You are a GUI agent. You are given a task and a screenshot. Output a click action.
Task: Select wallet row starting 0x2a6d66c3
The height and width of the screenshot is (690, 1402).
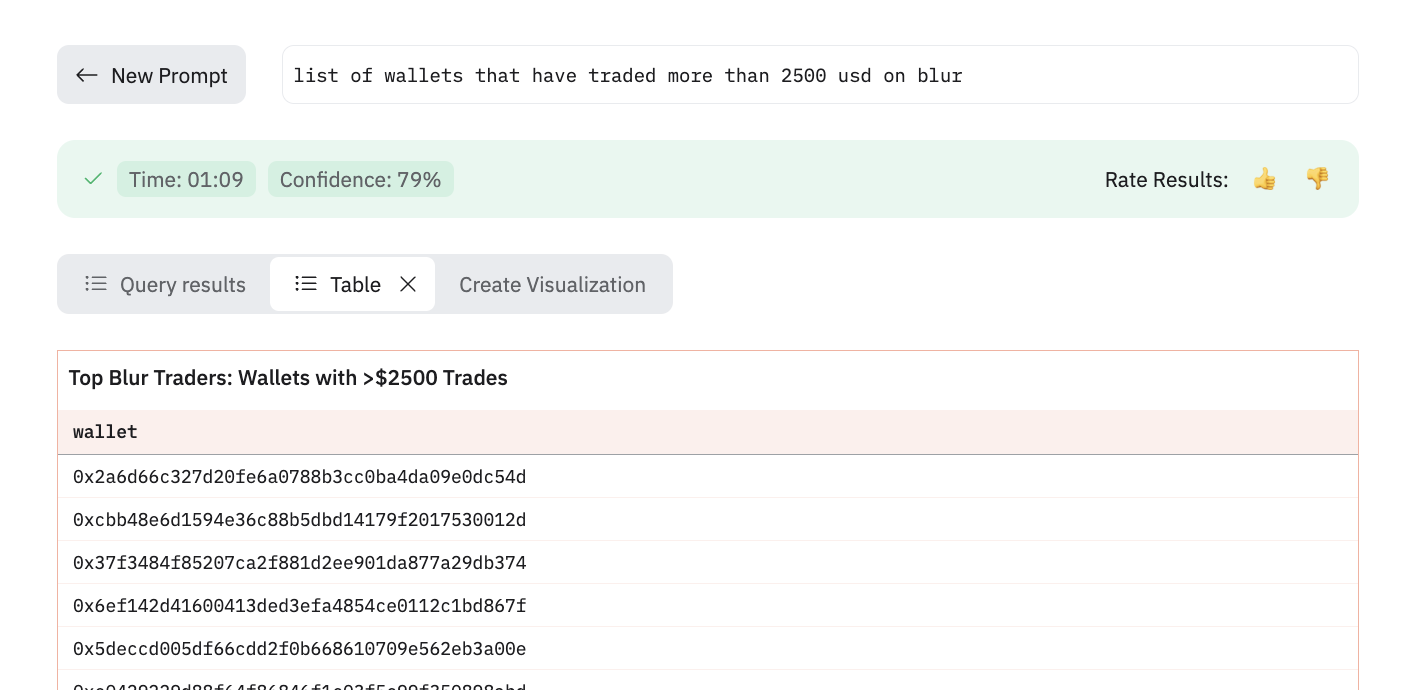(708, 477)
